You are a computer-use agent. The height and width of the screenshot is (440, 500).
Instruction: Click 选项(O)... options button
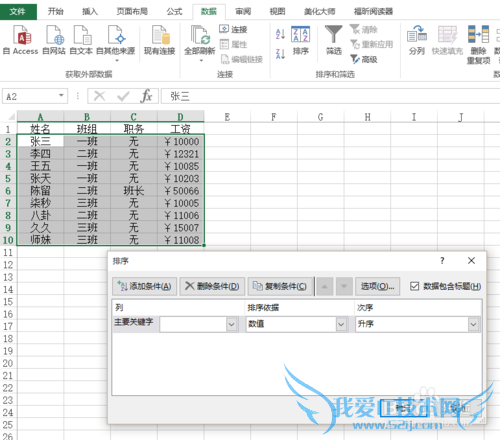pos(377,286)
